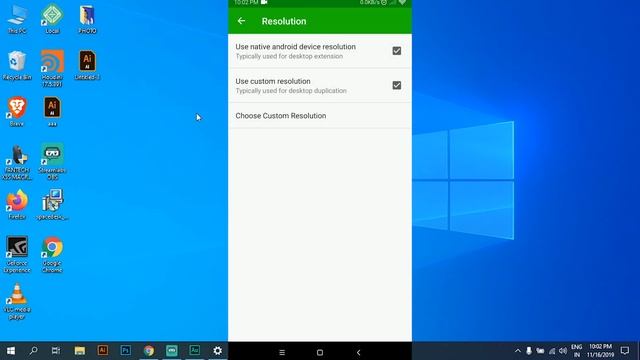Select the 'aaa' Illustrator file icon
Screen dimensions: 640x360
pos(52,112)
